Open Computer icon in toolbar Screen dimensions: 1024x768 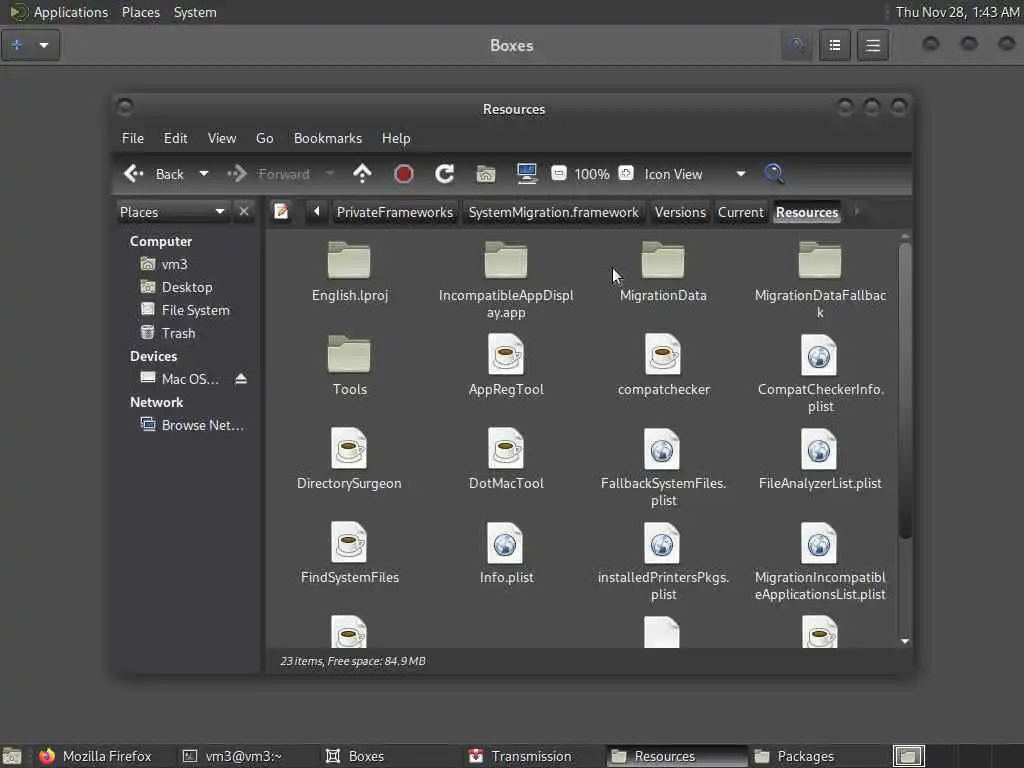[x=526, y=174]
